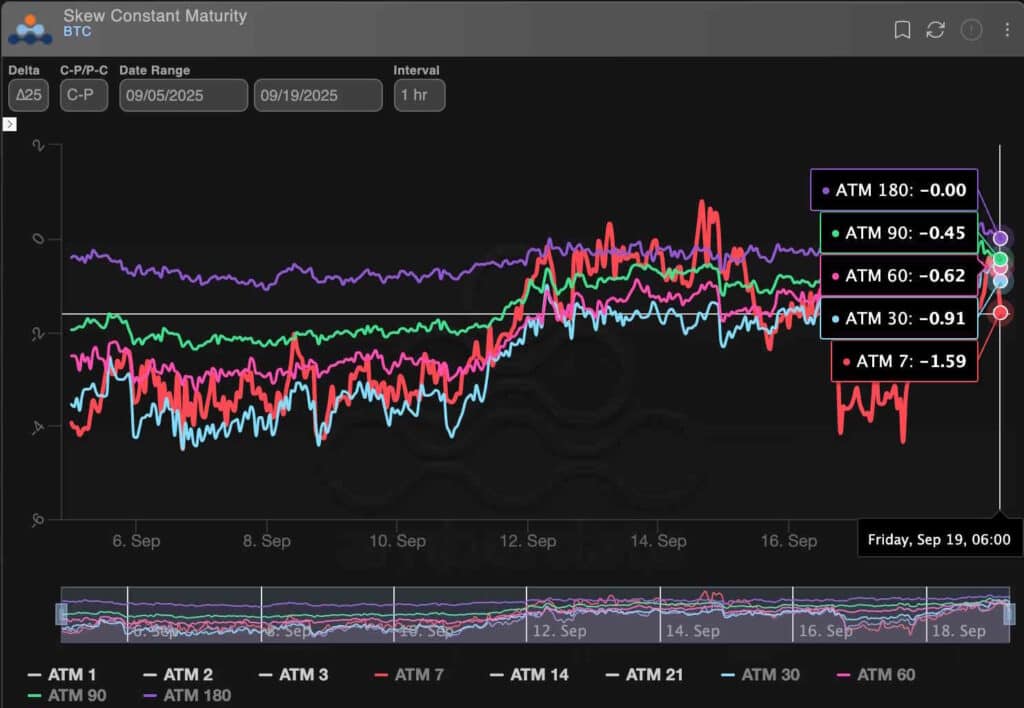
Task: Click the start date field 09/05/2025
Action: pos(183,96)
